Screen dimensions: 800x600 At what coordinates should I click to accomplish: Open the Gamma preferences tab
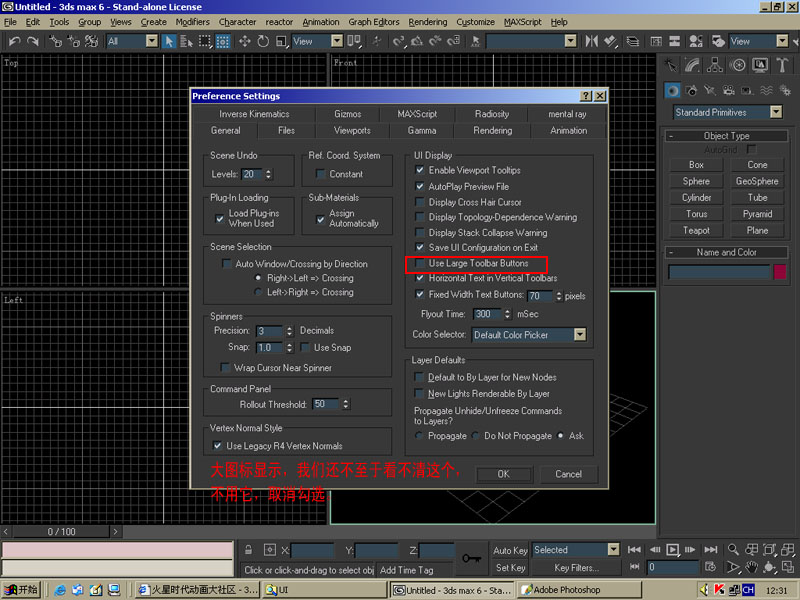tap(422, 131)
